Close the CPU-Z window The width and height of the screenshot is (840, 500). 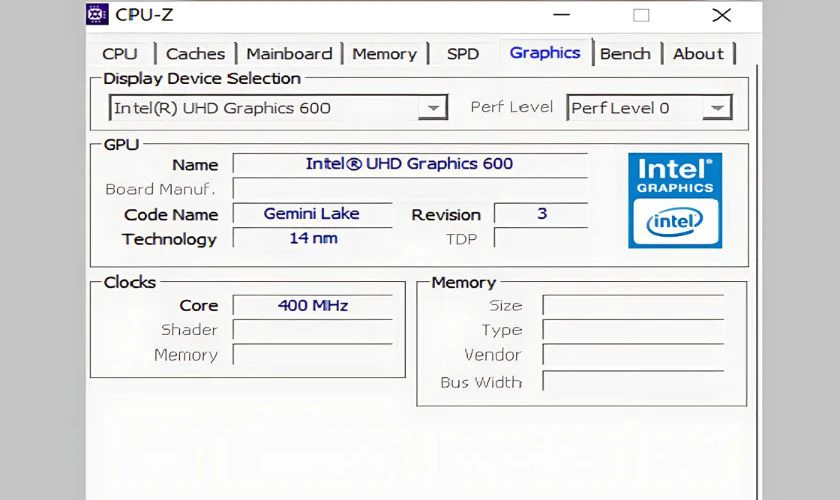click(x=722, y=15)
